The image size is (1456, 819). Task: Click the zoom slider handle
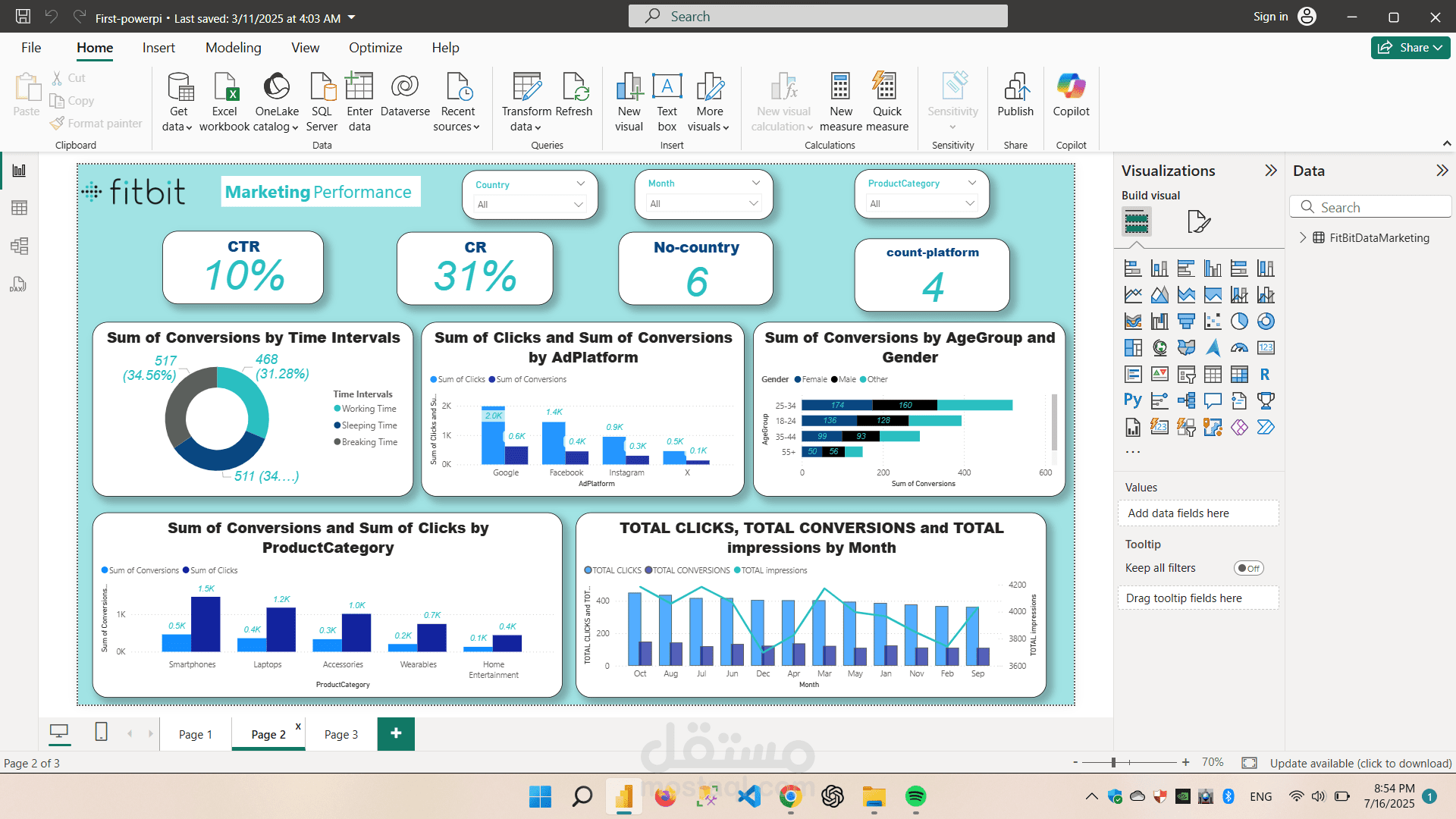coord(1113,762)
